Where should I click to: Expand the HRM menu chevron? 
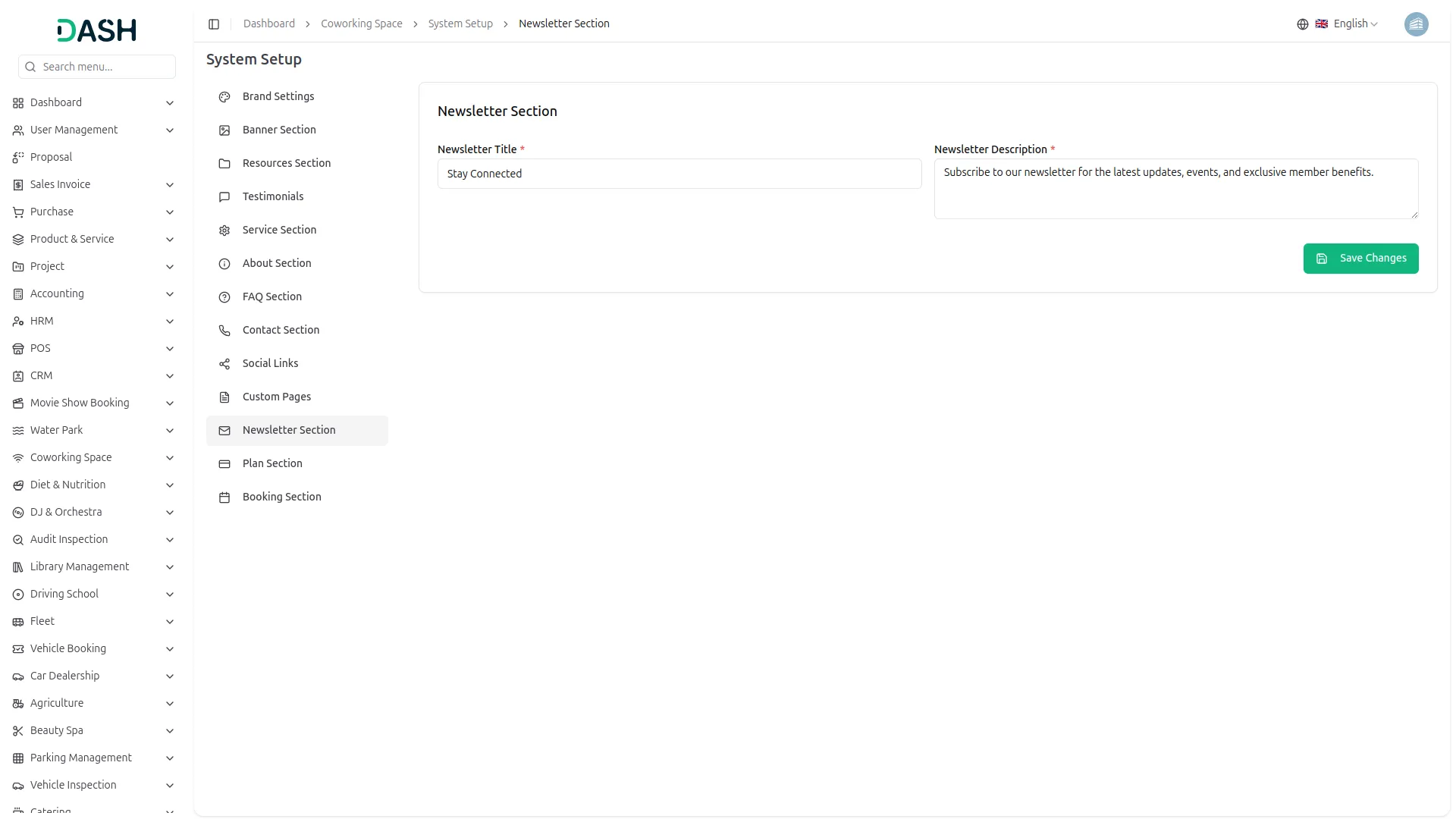[x=170, y=322]
